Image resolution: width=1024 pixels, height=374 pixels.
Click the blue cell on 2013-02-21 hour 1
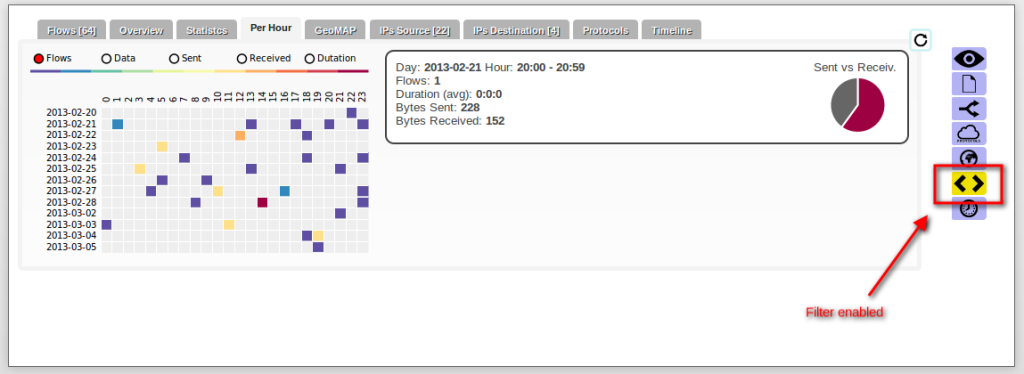tap(118, 124)
